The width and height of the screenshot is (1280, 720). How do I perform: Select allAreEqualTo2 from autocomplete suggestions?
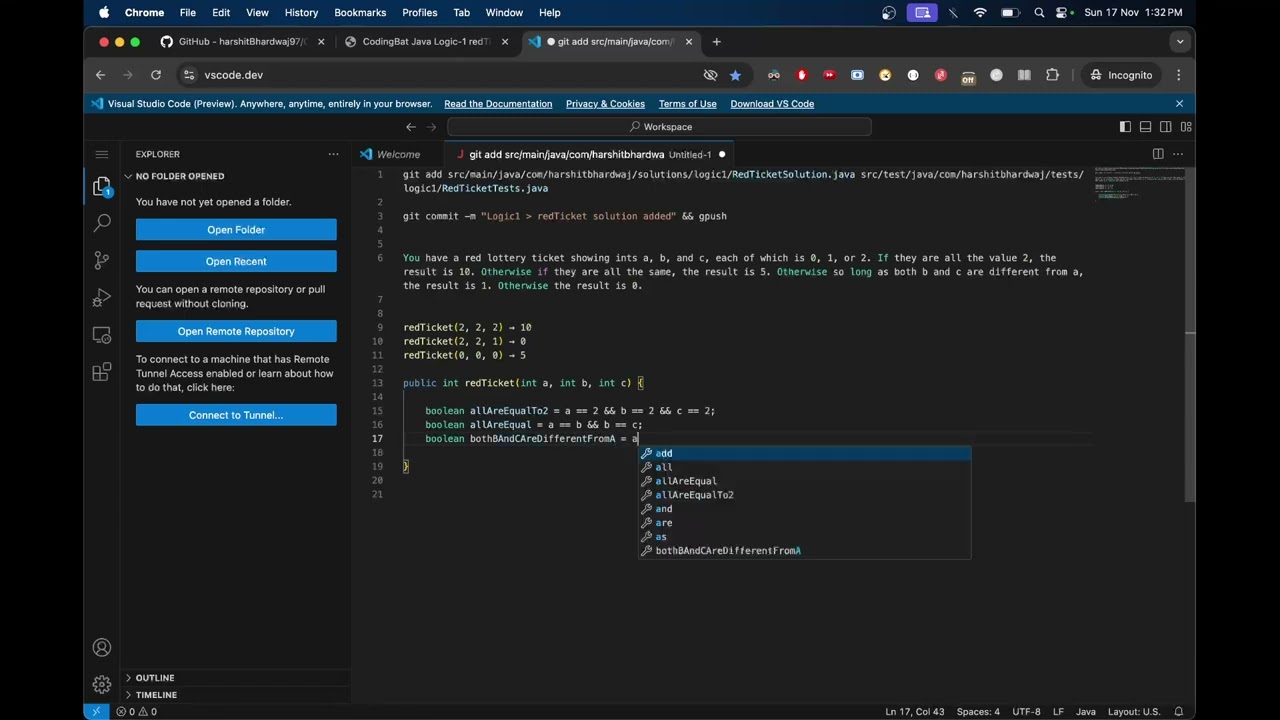694,495
